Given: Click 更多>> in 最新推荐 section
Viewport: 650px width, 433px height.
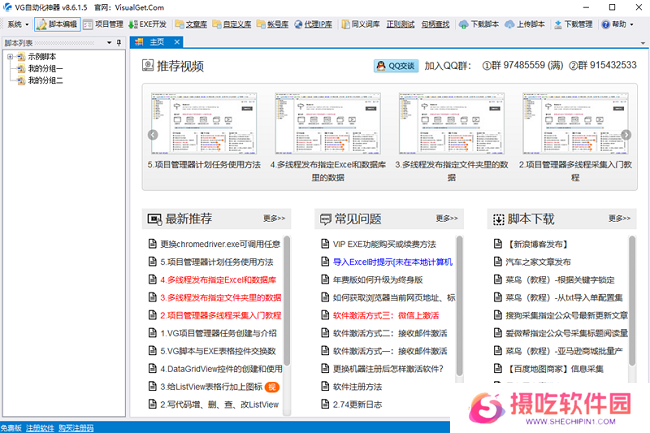Looking at the screenshot, I should coord(274,218).
